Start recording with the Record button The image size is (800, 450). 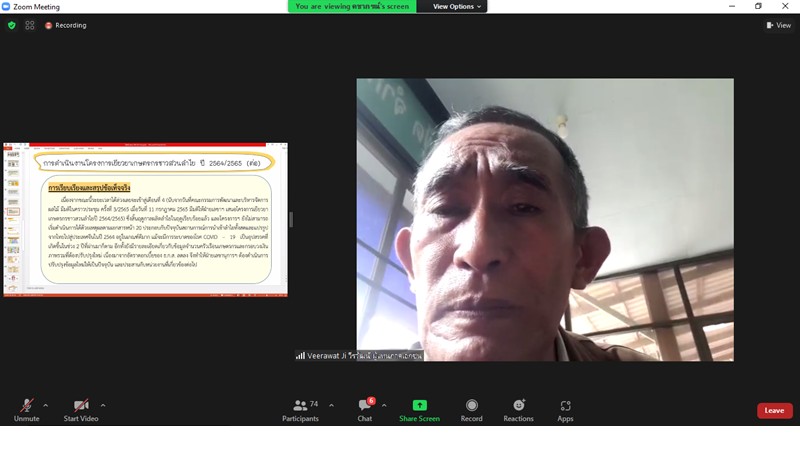click(471, 410)
